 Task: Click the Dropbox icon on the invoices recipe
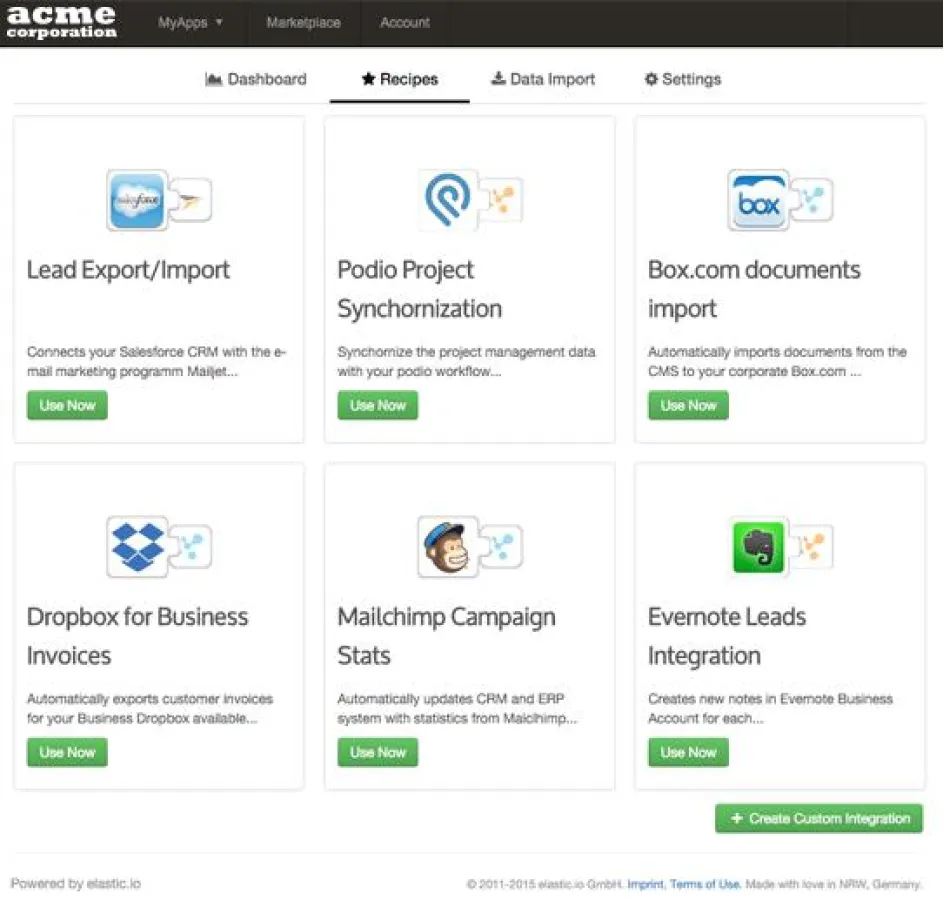click(135, 547)
